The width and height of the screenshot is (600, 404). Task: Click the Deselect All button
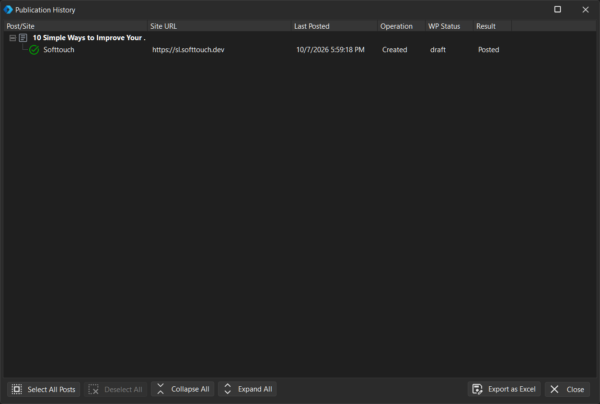(115, 389)
